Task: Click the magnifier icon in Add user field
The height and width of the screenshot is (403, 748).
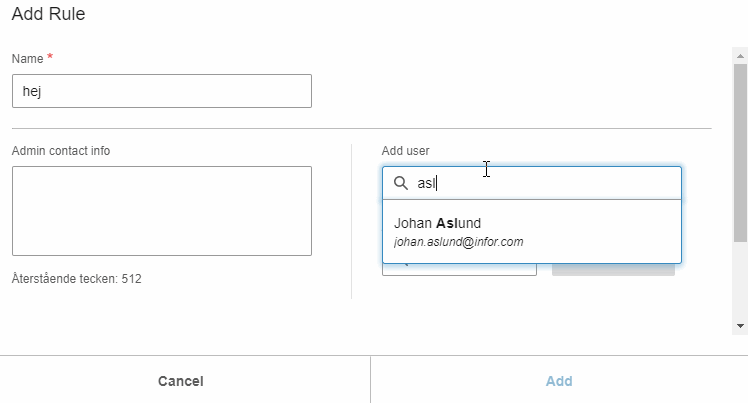Action: [400, 183]
